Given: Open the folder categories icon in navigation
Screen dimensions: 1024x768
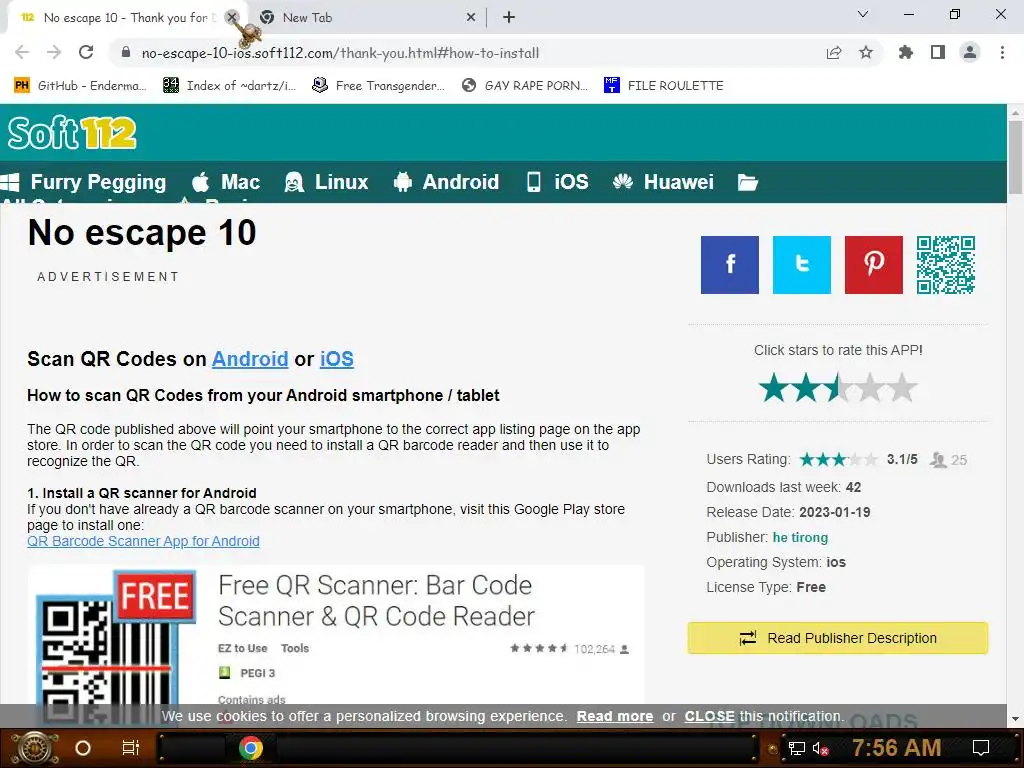Looking at the screenshot, I should (748, 182).
